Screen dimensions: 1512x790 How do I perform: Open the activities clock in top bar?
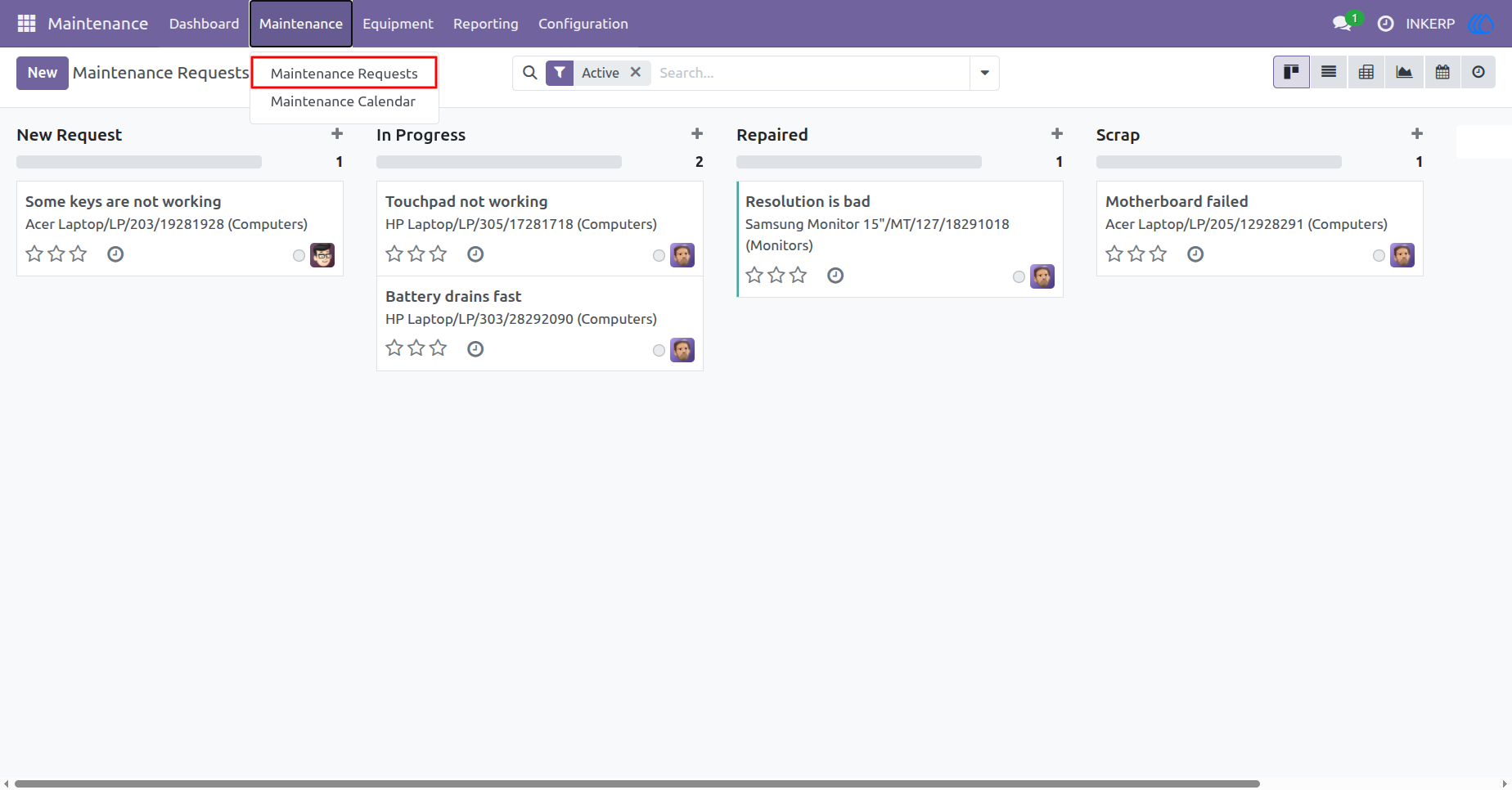point(1385,24)
